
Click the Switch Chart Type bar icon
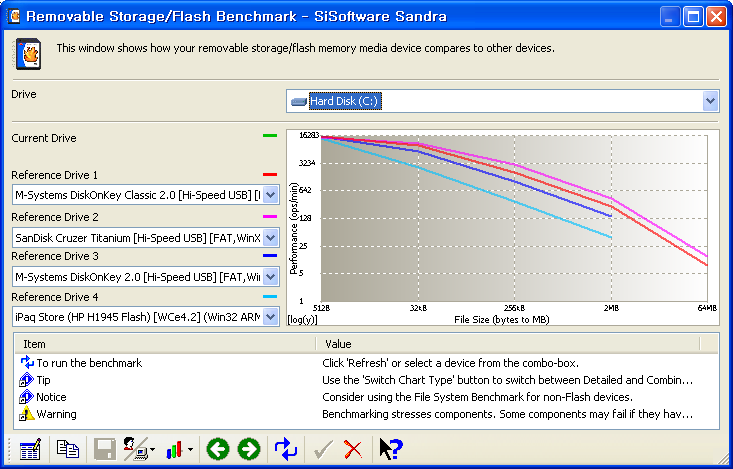(x=174, y=449)
